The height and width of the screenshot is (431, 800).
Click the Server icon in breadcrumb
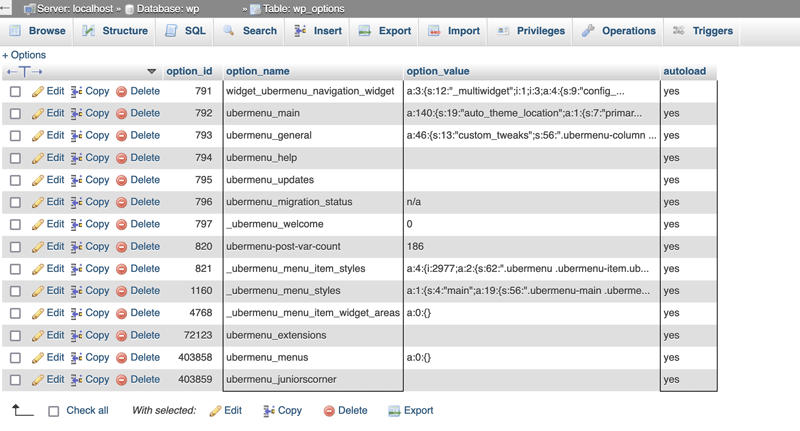[30, 9]
